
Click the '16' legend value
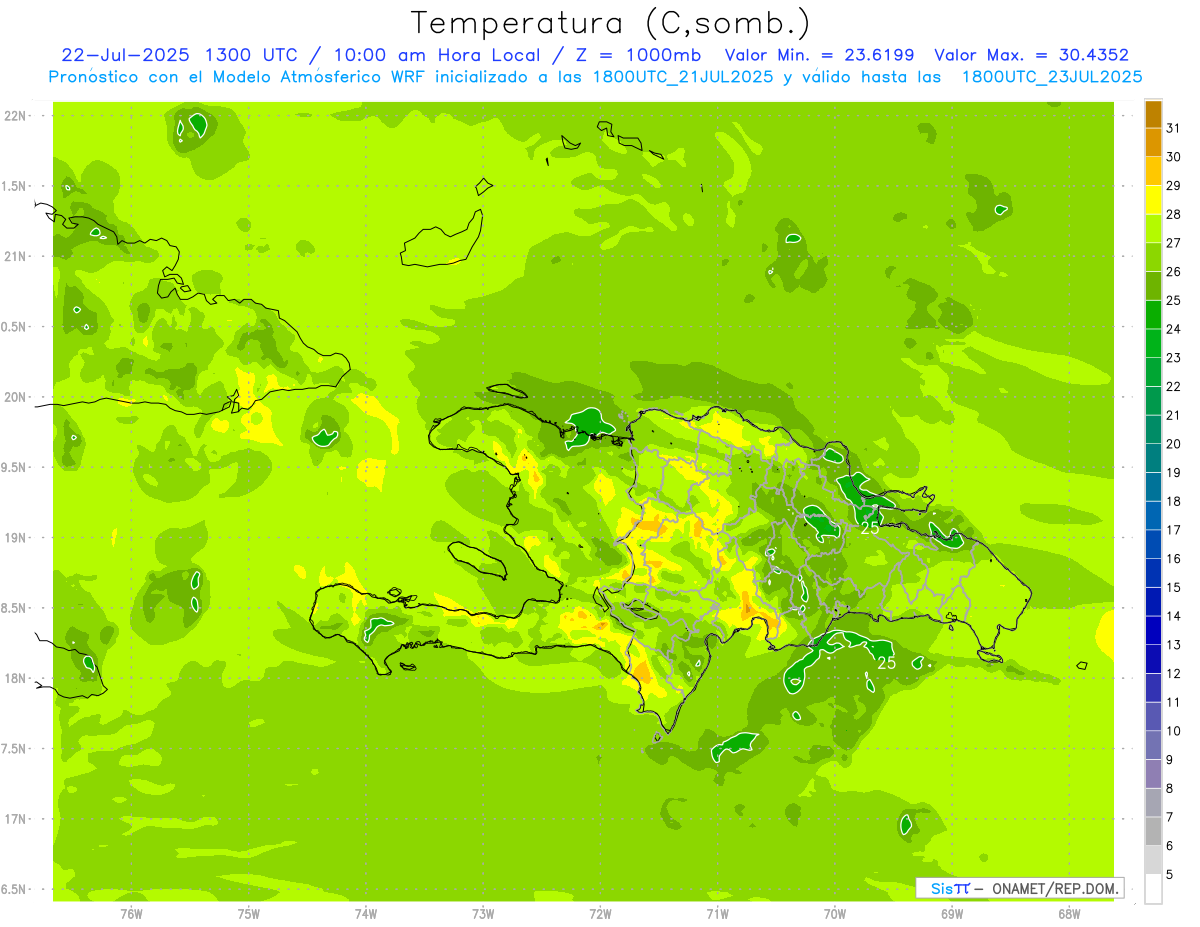[1174, 559]
